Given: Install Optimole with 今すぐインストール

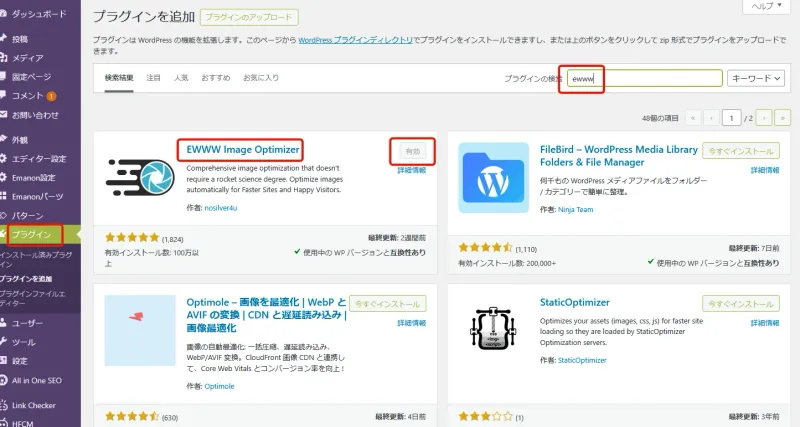Looking at the screenshot, I should tap(388, 304).
